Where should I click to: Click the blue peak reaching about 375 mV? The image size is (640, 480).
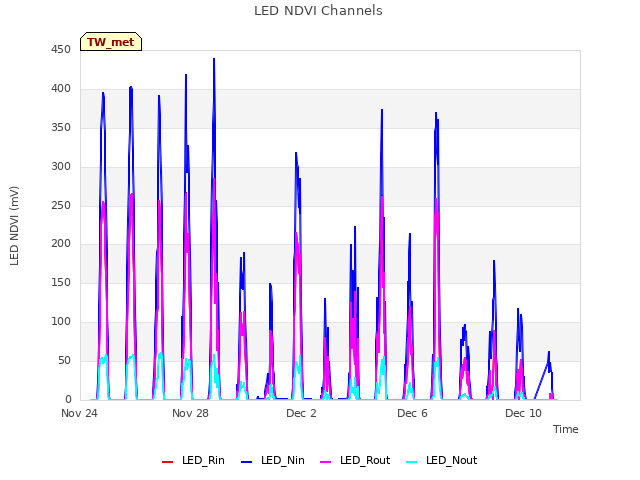[382, 110]
